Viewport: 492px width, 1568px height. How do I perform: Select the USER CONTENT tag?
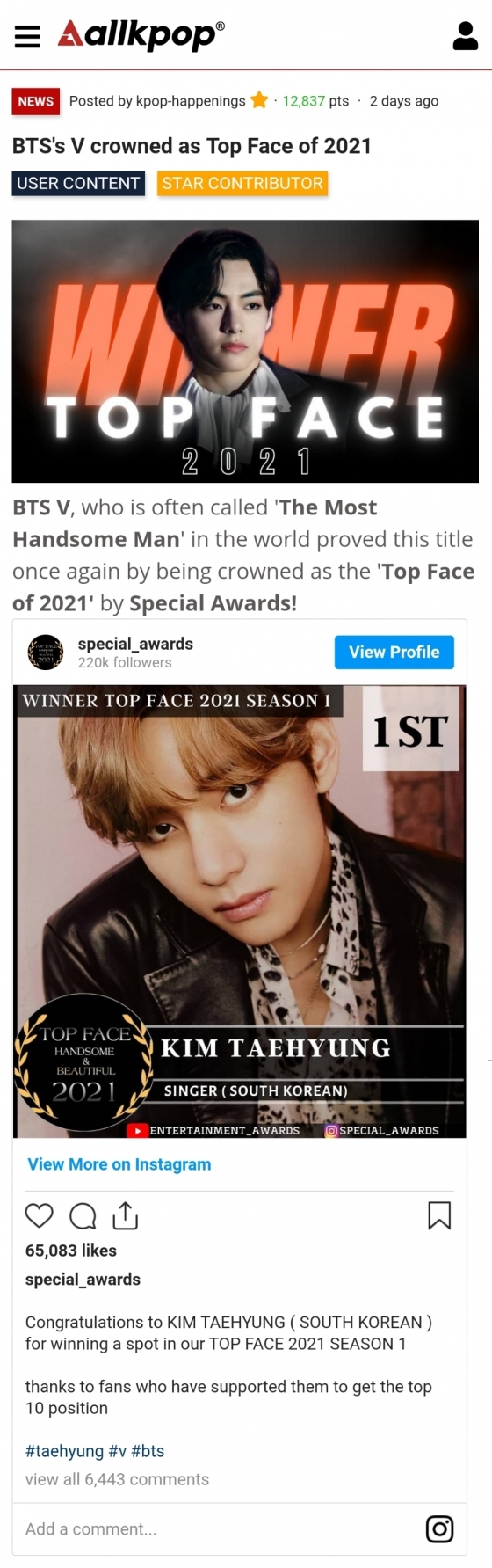(78, 184)
